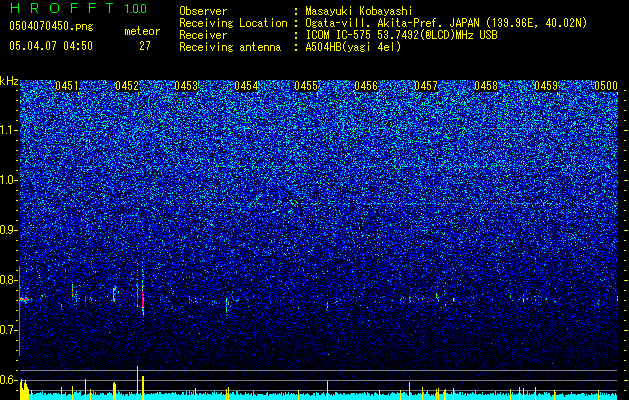Click the 1.1 frequency axis label
The height and width of the screenshot is (400, 629).
point(9,130)
